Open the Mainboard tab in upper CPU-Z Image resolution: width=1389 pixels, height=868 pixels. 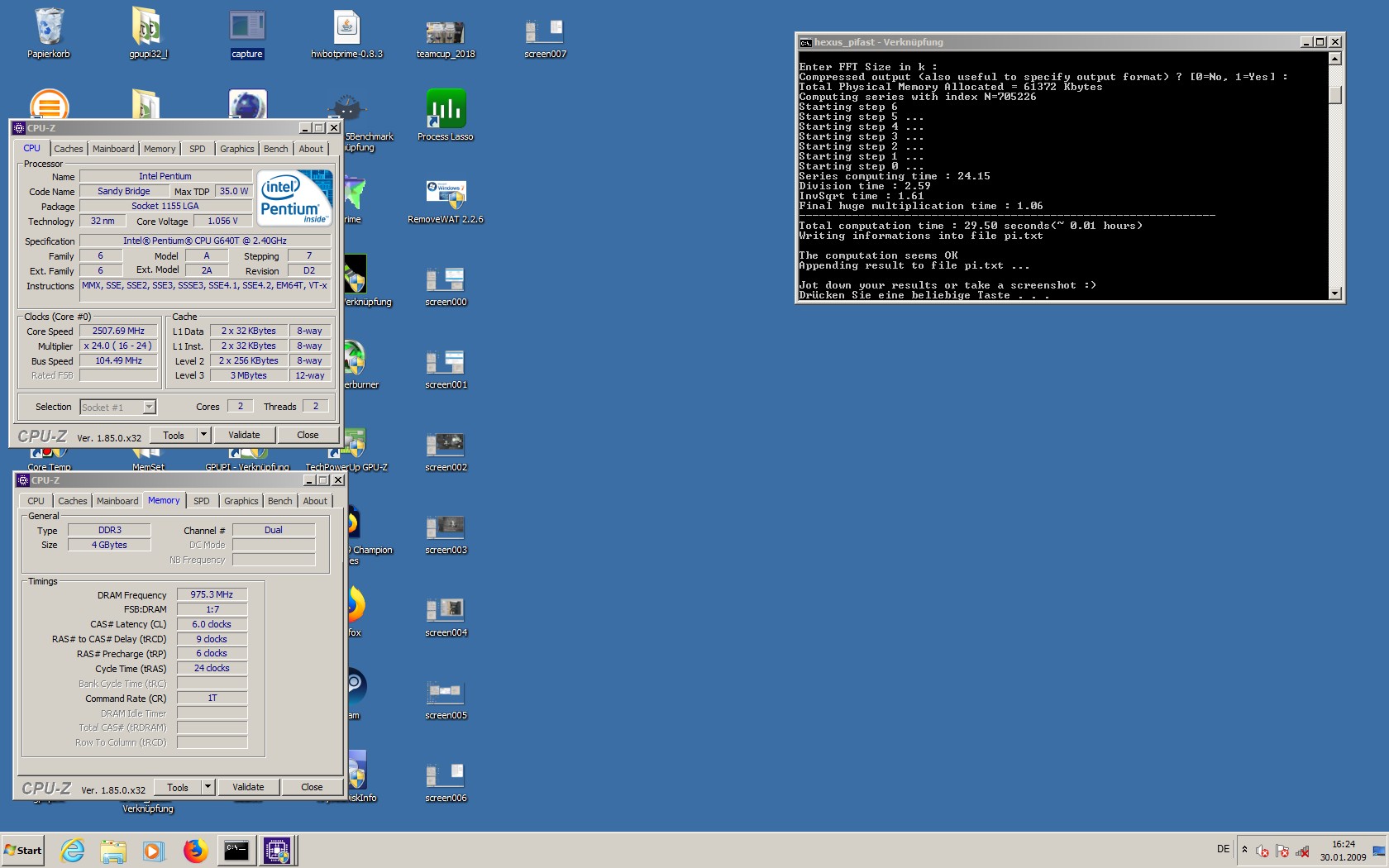tap(113, 149)
